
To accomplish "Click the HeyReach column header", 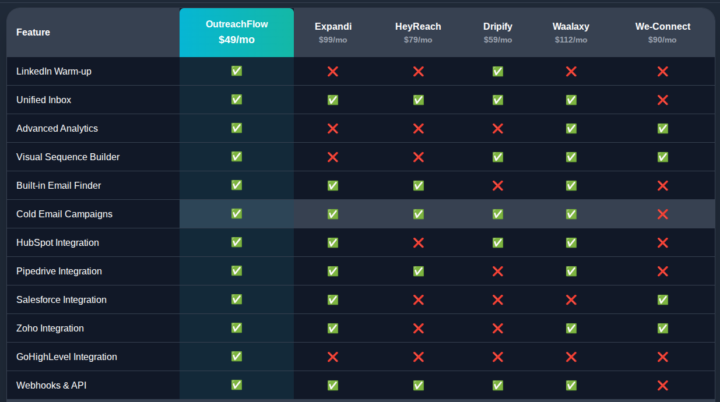I will pyautogui.click(x=418, y=32).
